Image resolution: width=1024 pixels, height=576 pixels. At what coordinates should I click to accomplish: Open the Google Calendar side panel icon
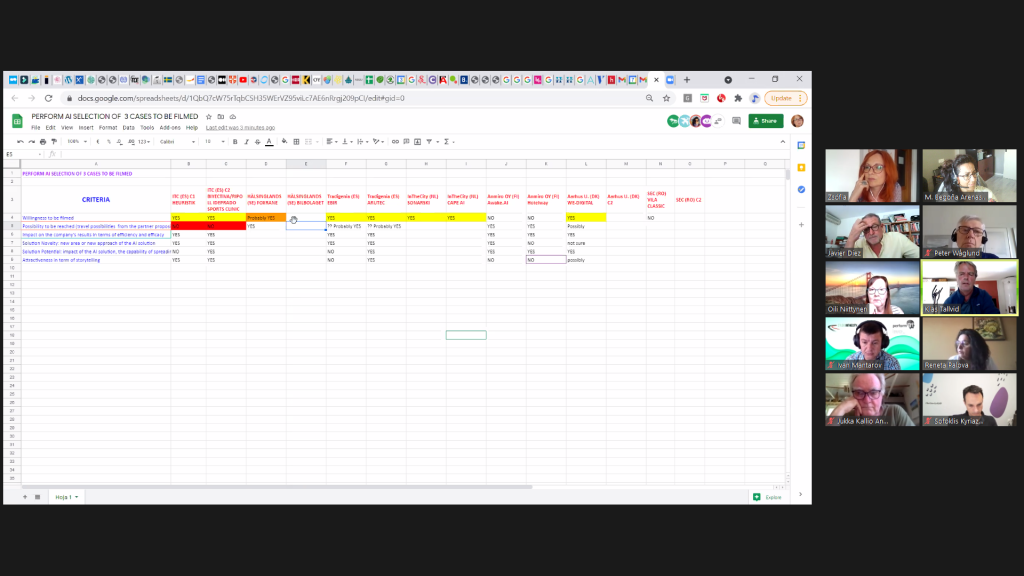[801, 145]
